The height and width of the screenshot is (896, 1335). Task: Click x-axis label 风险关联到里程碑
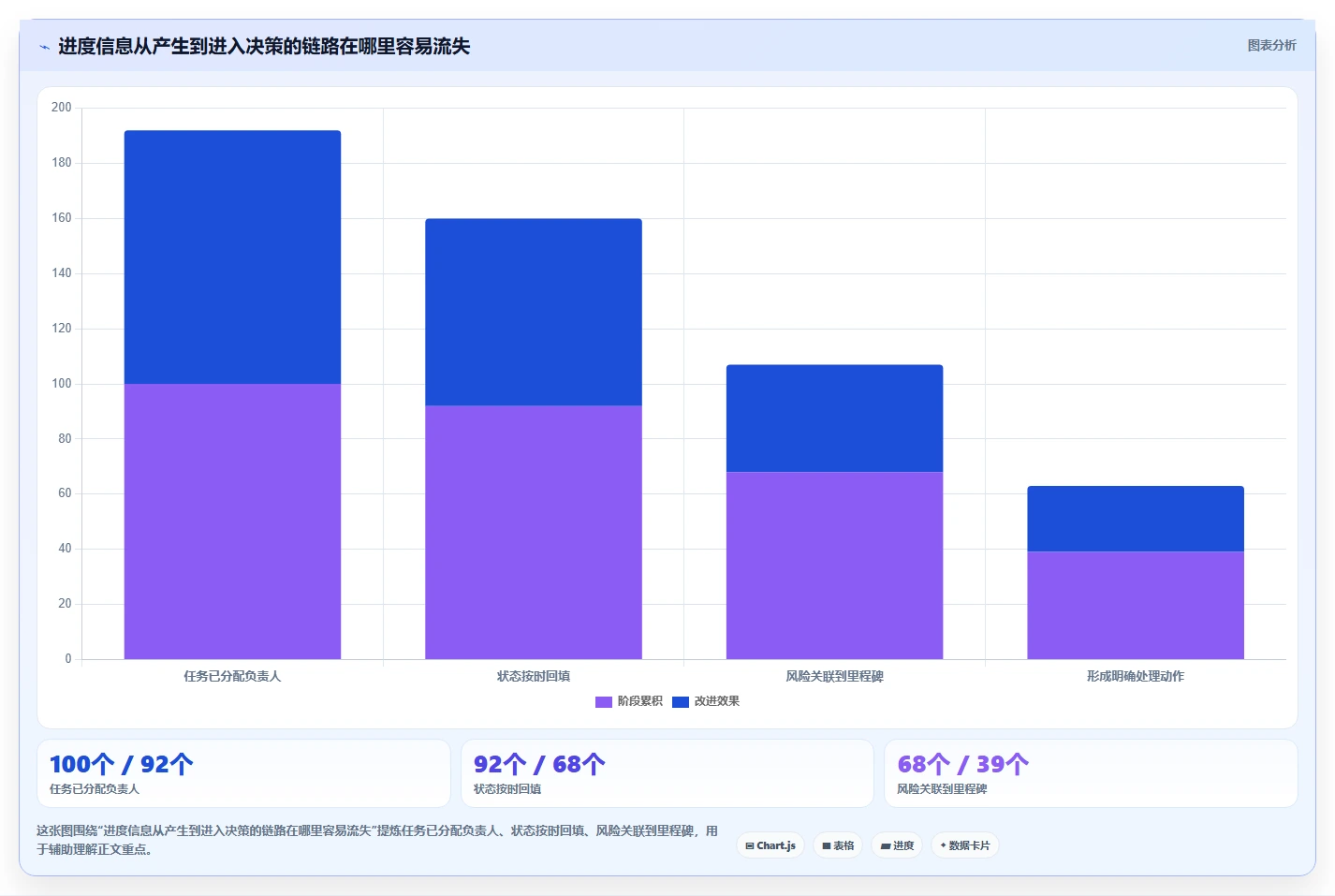click(834, 676)
